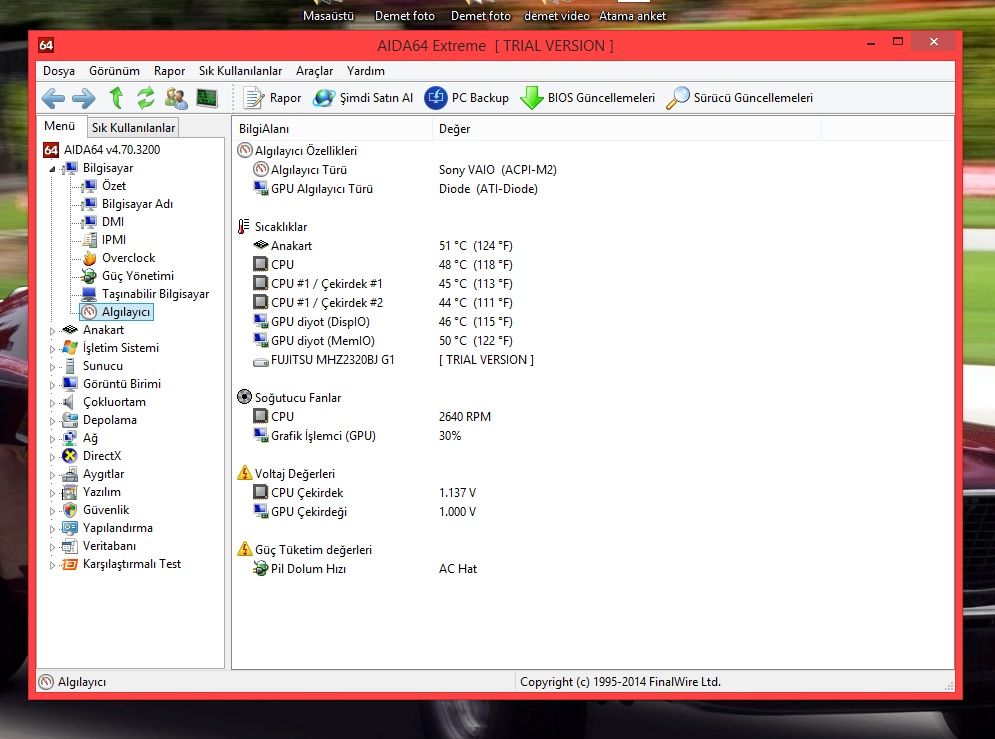995x739 pixels.
Task: Click the Güvenlik shield icon
Action: tap(70, 510)
